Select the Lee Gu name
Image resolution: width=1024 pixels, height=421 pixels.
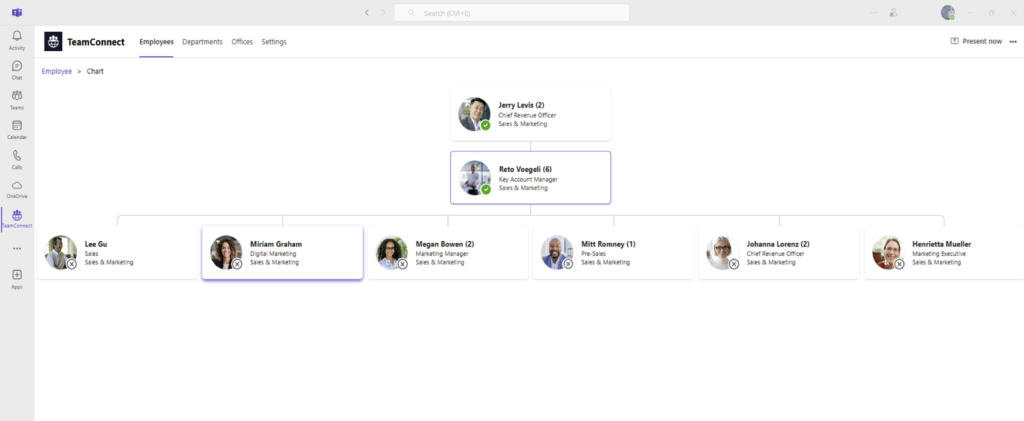(96, 244)
